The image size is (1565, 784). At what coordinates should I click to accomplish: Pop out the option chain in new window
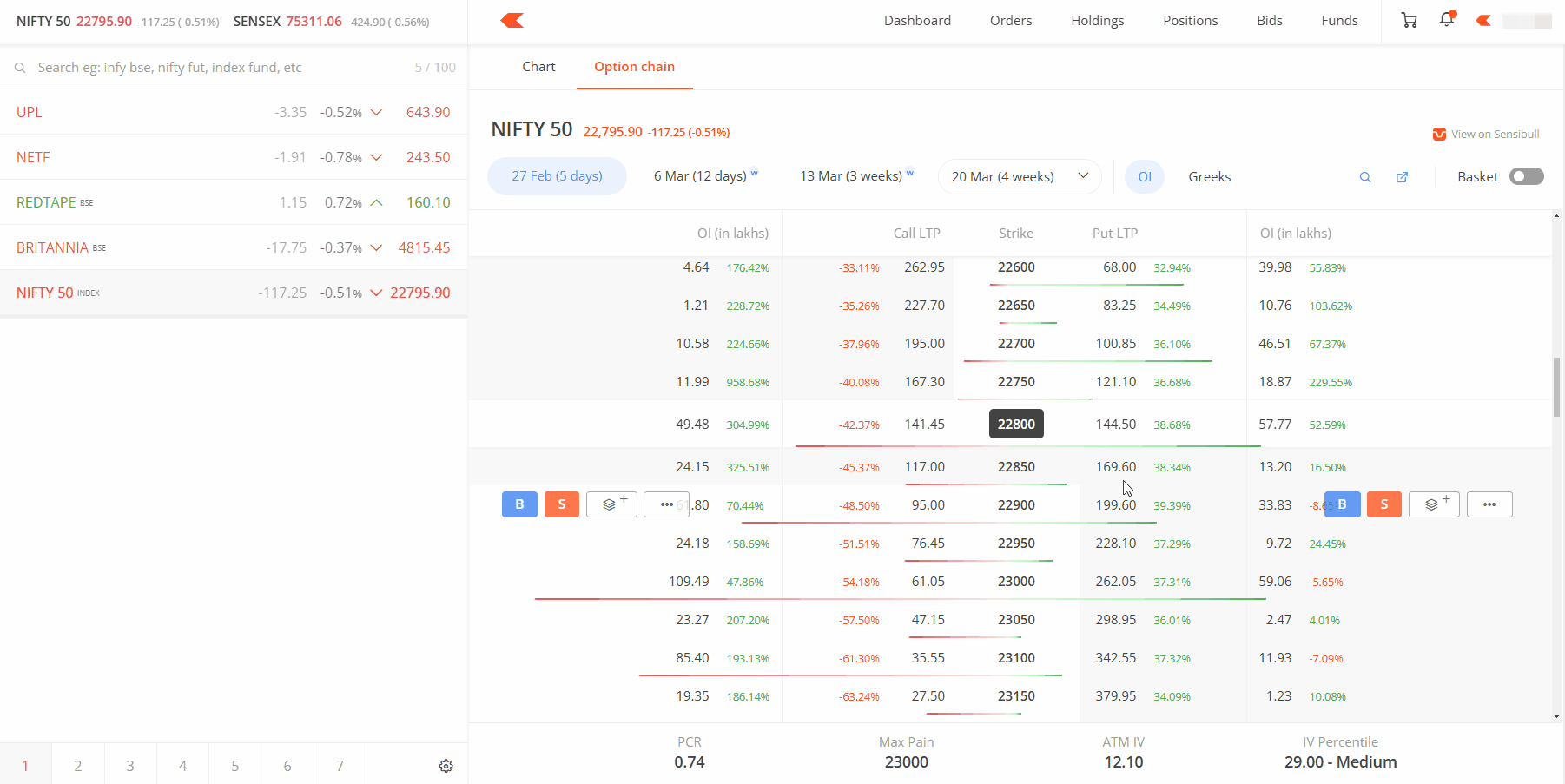1402,177
